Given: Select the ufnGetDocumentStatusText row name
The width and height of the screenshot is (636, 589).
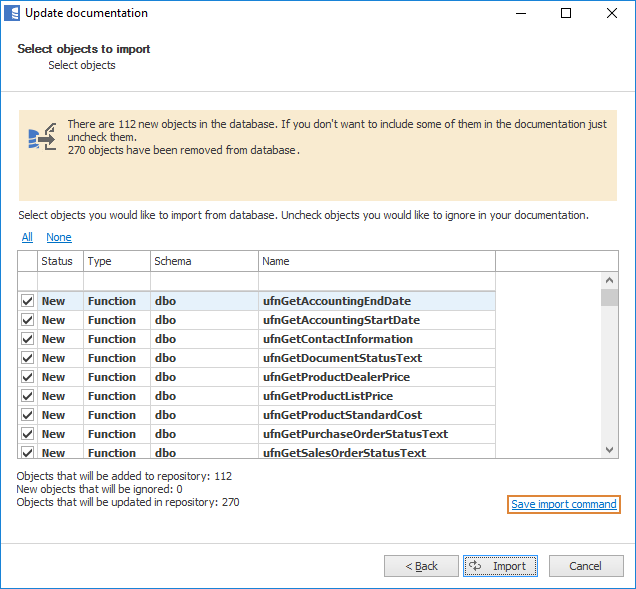Looking at the screenshot, I should [342, 358].
